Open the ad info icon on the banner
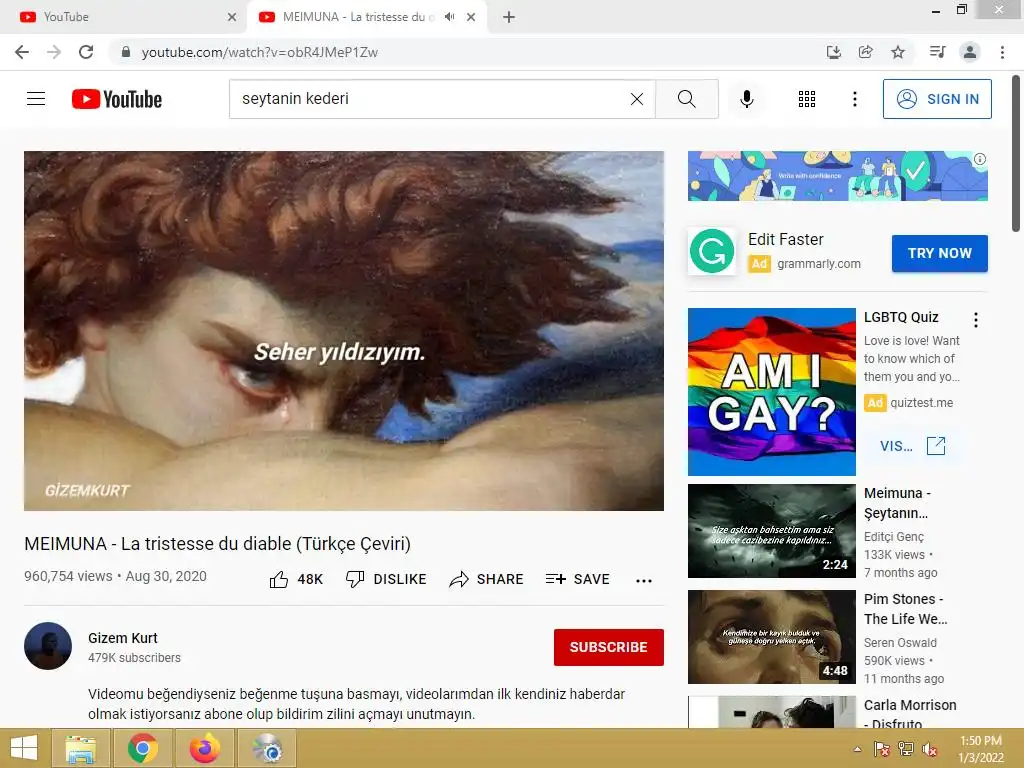 click(x=980, y=159)
